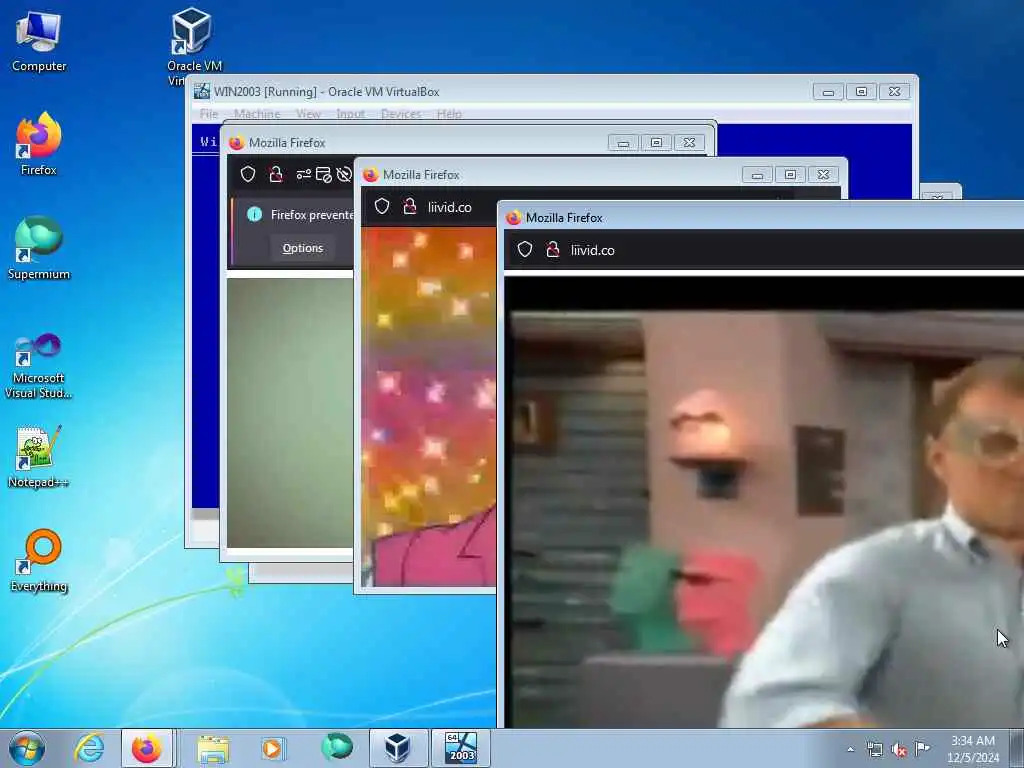Click the shield icon in the middle Firefox window

[382, 206]
